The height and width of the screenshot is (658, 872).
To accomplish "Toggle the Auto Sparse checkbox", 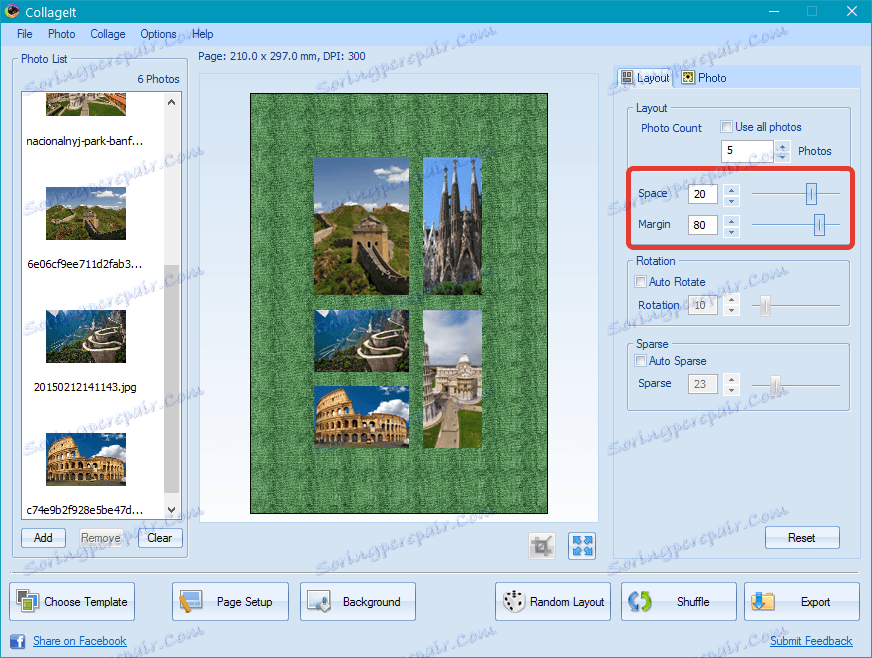I will (x=641, y=360).
